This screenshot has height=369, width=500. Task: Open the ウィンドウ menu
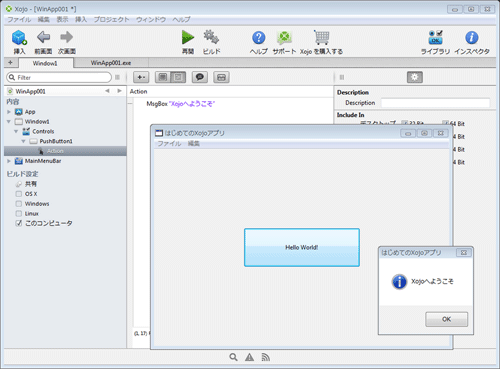pyautogui.click(x=151, y=20)
